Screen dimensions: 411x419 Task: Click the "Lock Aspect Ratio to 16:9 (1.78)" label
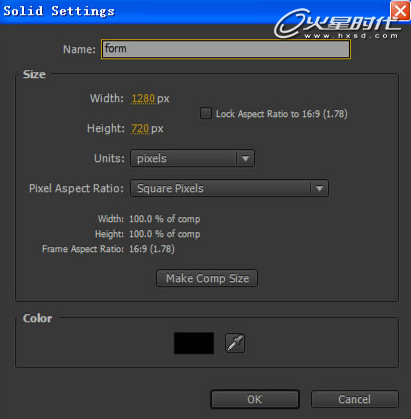pyautogui.click(x=282, y=114)
